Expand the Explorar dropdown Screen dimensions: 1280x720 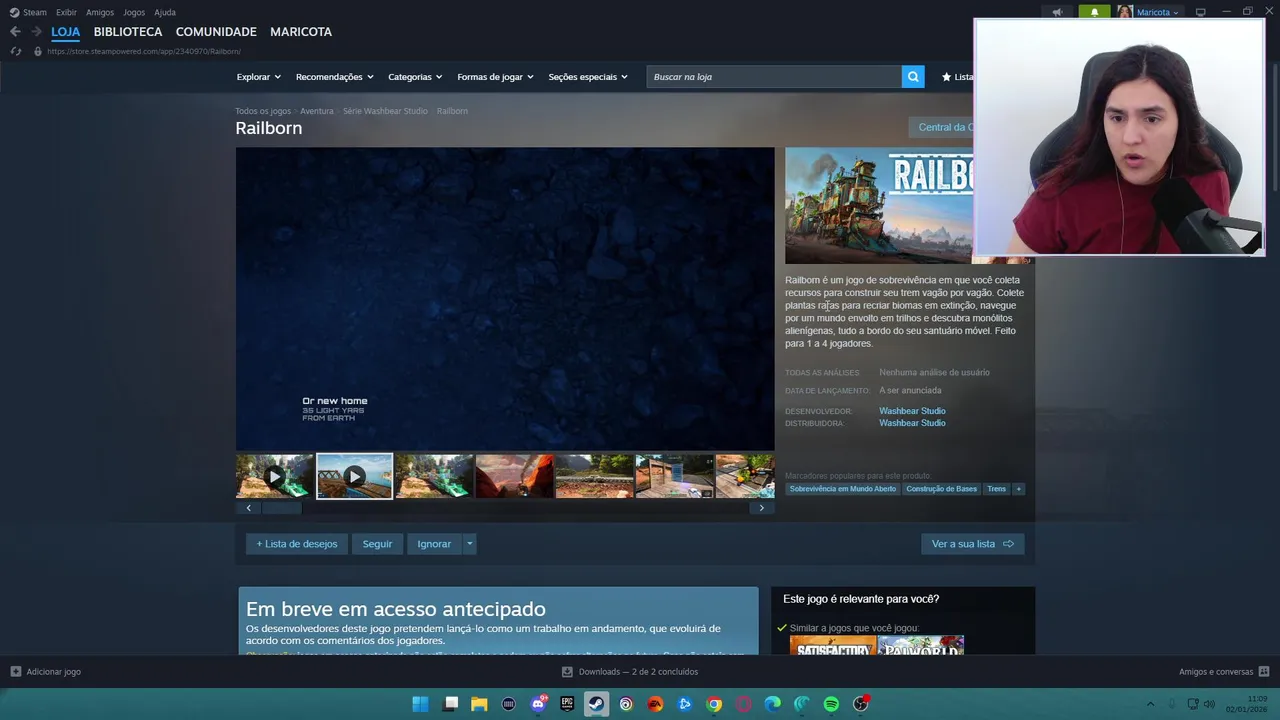click(x=258, y=77)
